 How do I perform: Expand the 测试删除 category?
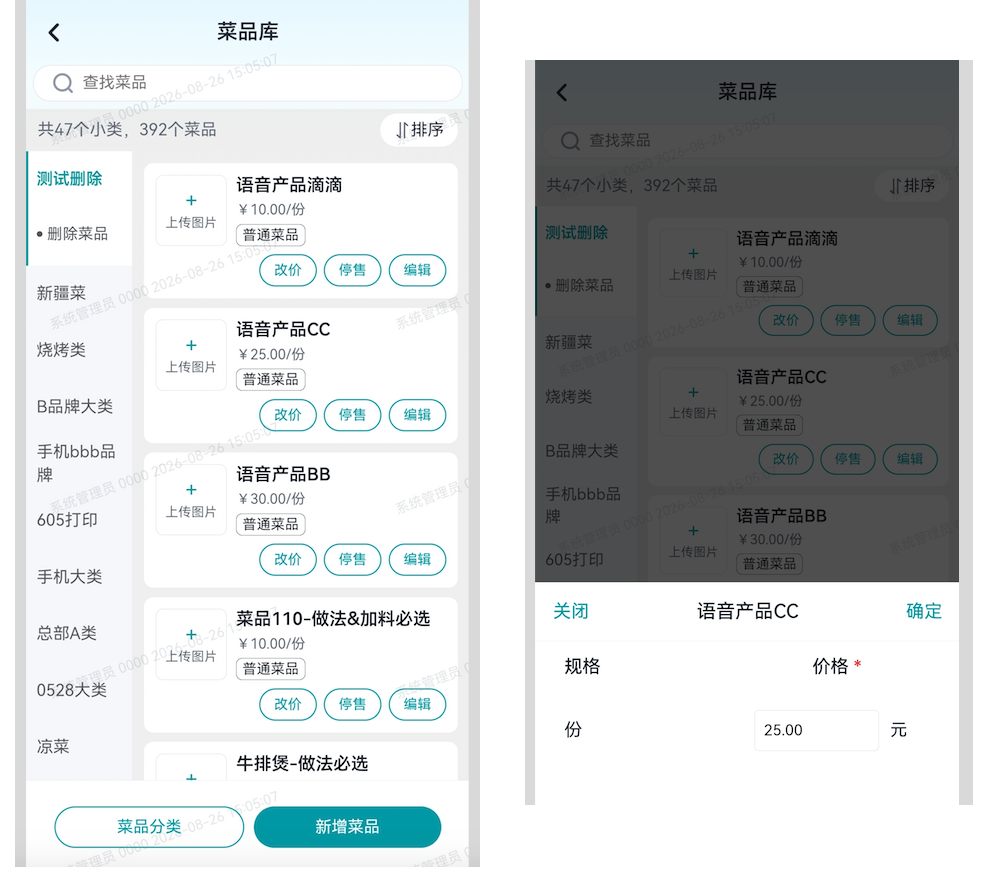70,178
